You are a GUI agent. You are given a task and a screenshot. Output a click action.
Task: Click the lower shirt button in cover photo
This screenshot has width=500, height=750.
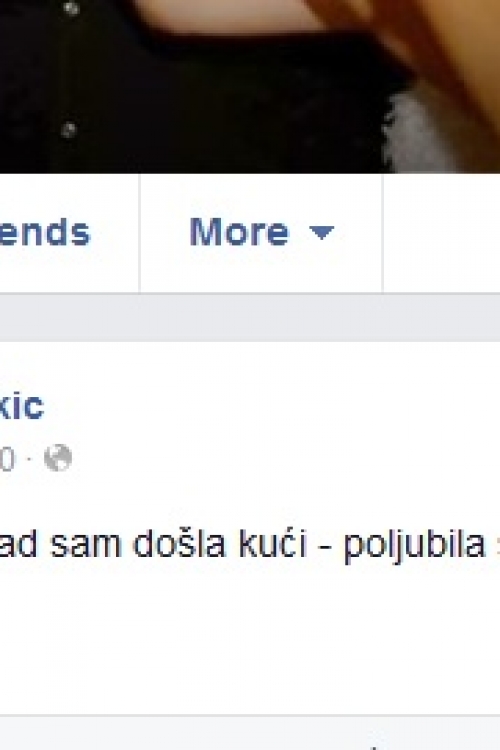pos(68,129)
